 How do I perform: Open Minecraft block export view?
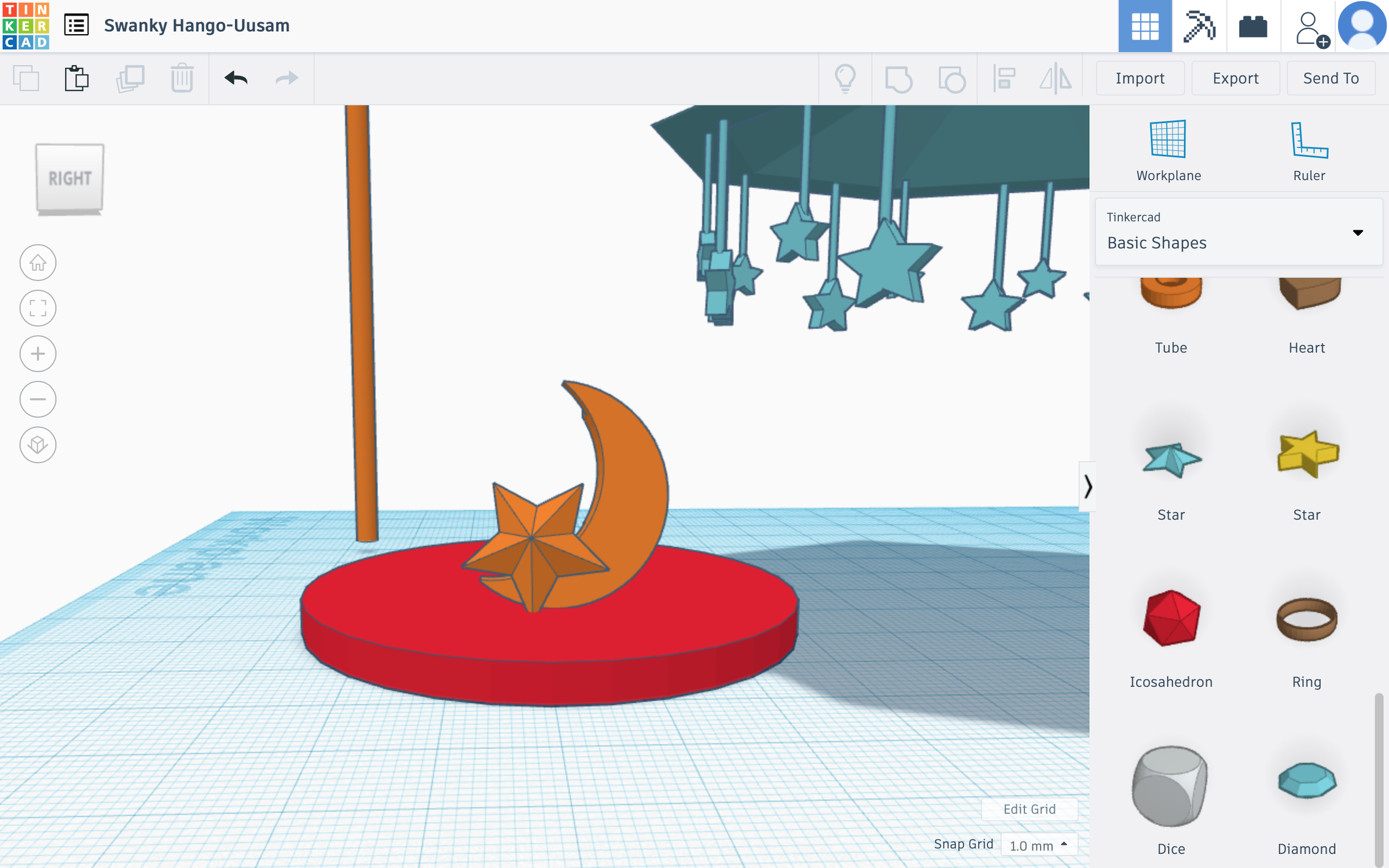[1199, 26]
